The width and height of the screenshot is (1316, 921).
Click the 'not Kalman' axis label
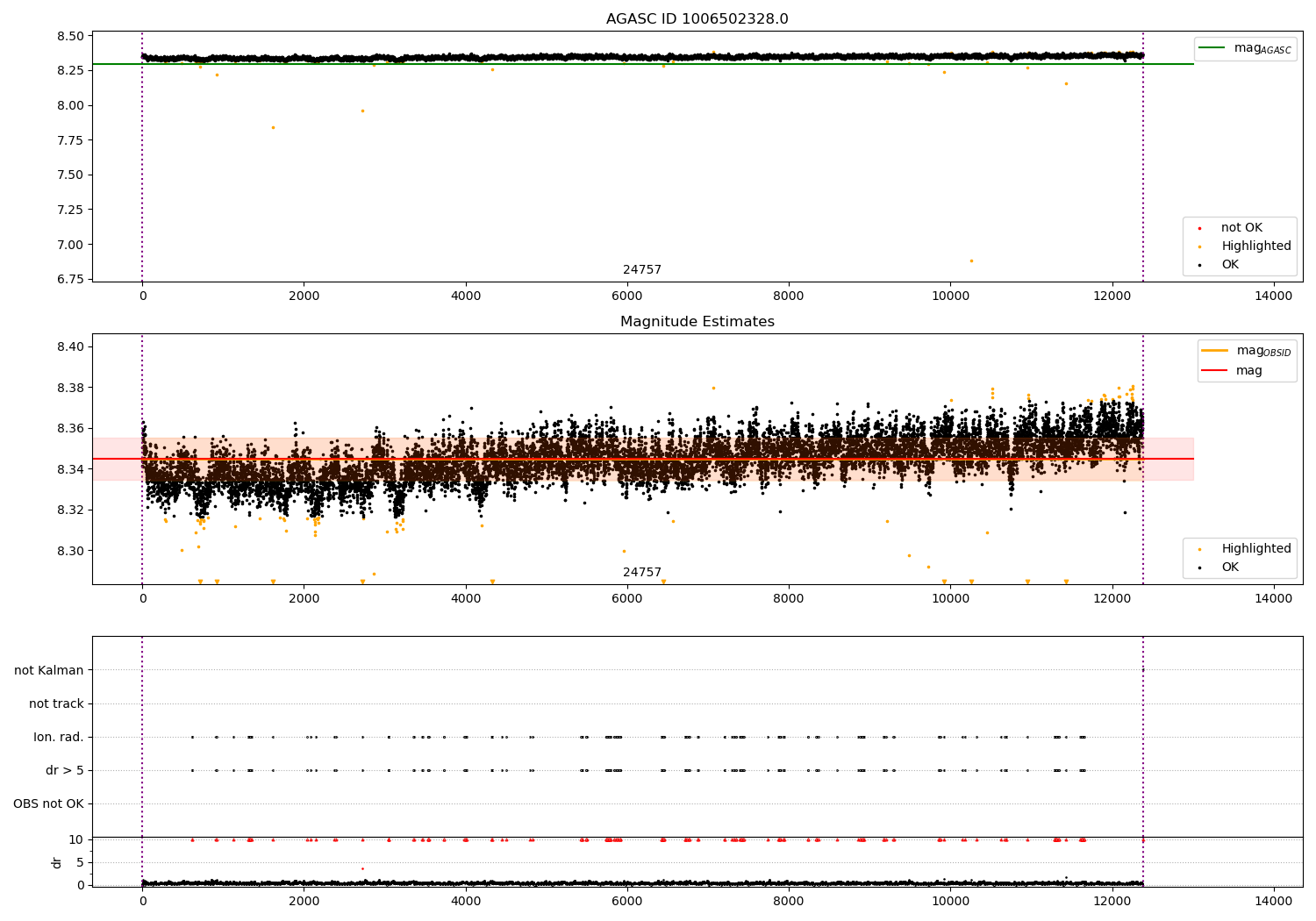coord(49,670)
